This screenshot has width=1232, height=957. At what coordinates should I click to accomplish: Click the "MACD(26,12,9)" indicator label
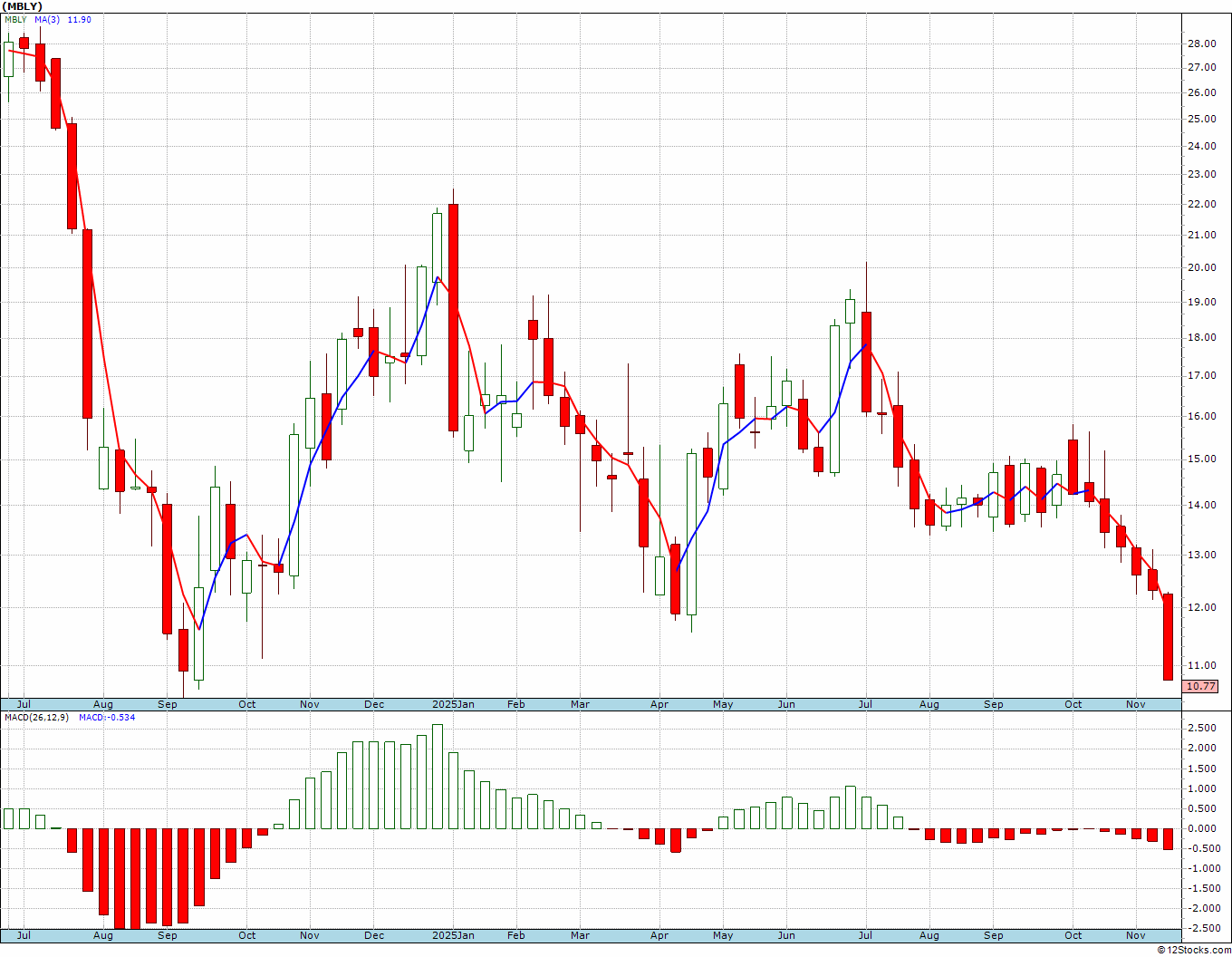pos(37,718)
